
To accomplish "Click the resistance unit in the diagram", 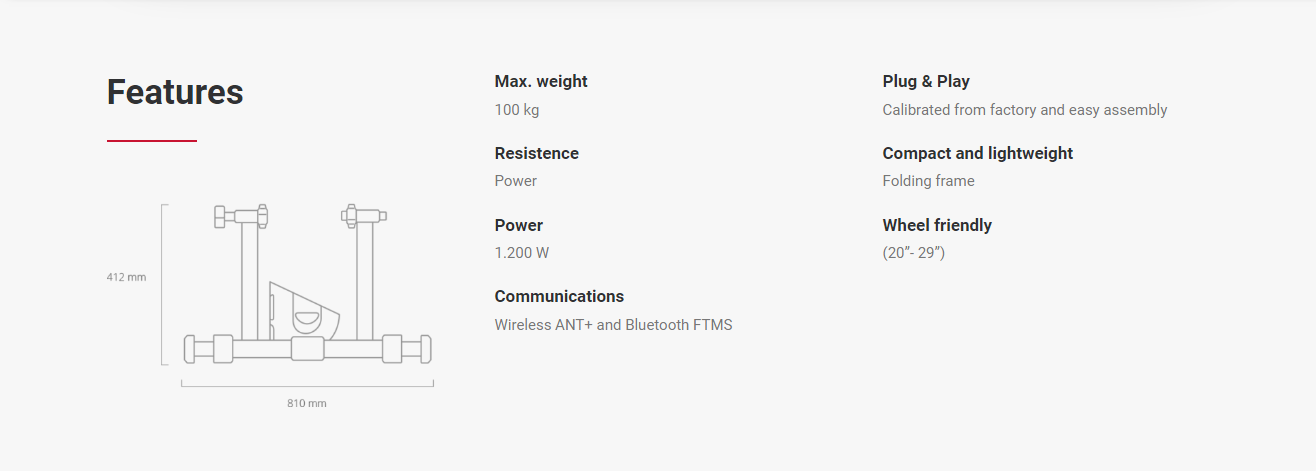I will pyautogui.click(x=304, y=310).
